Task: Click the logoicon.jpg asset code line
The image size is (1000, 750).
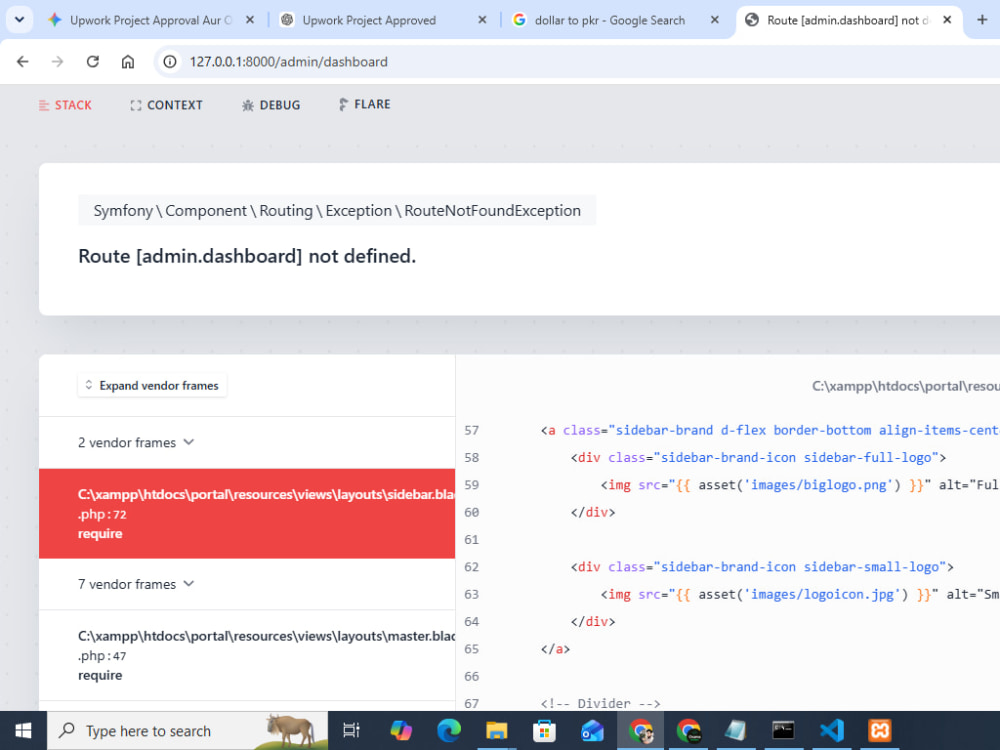Action: (800, 594)
